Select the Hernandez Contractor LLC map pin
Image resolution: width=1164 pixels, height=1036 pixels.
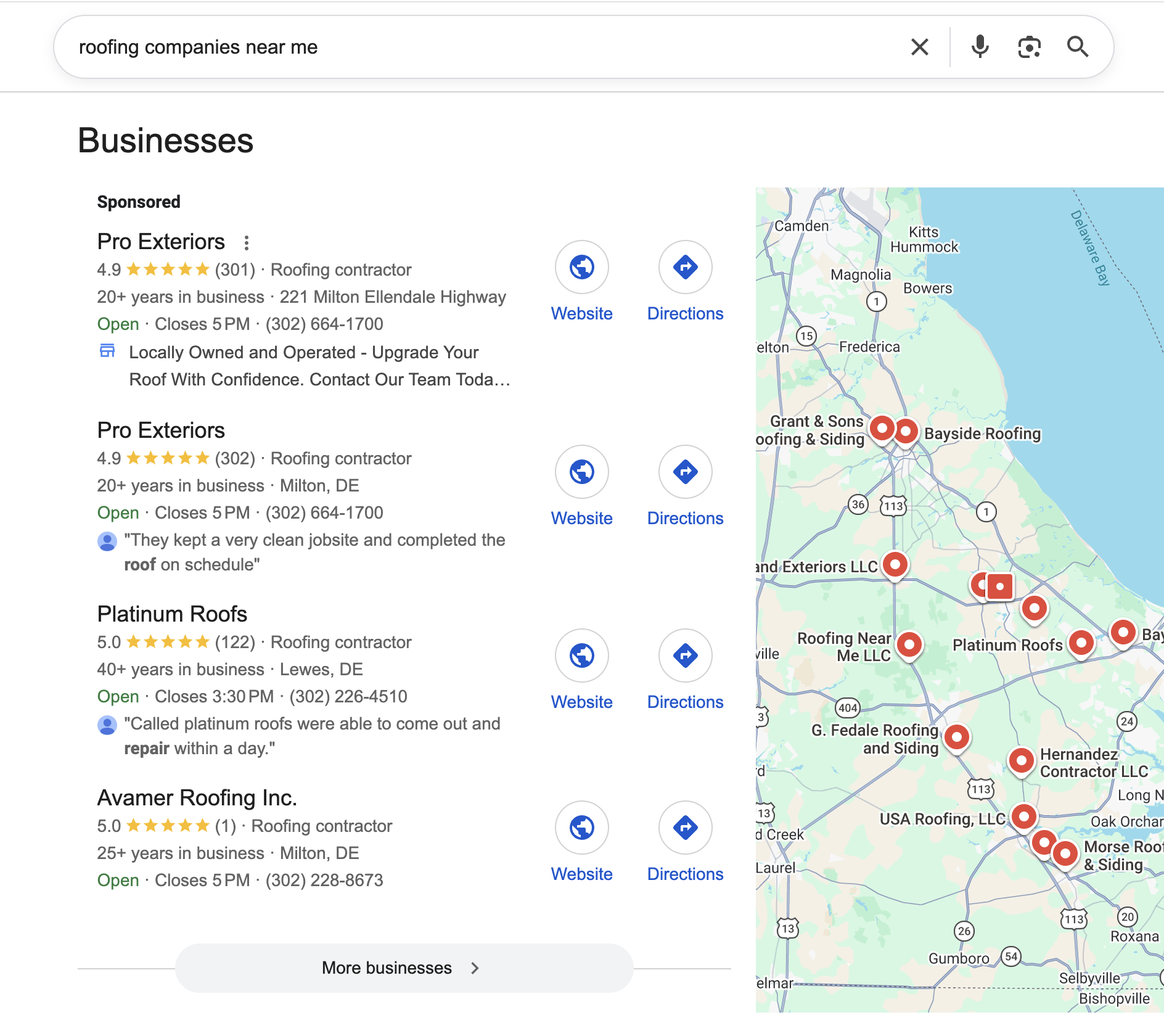pos(1022,760)
